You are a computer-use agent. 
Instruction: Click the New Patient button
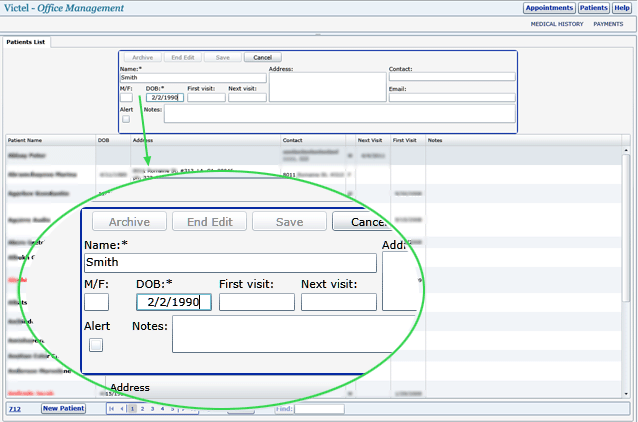pos(63,409)
